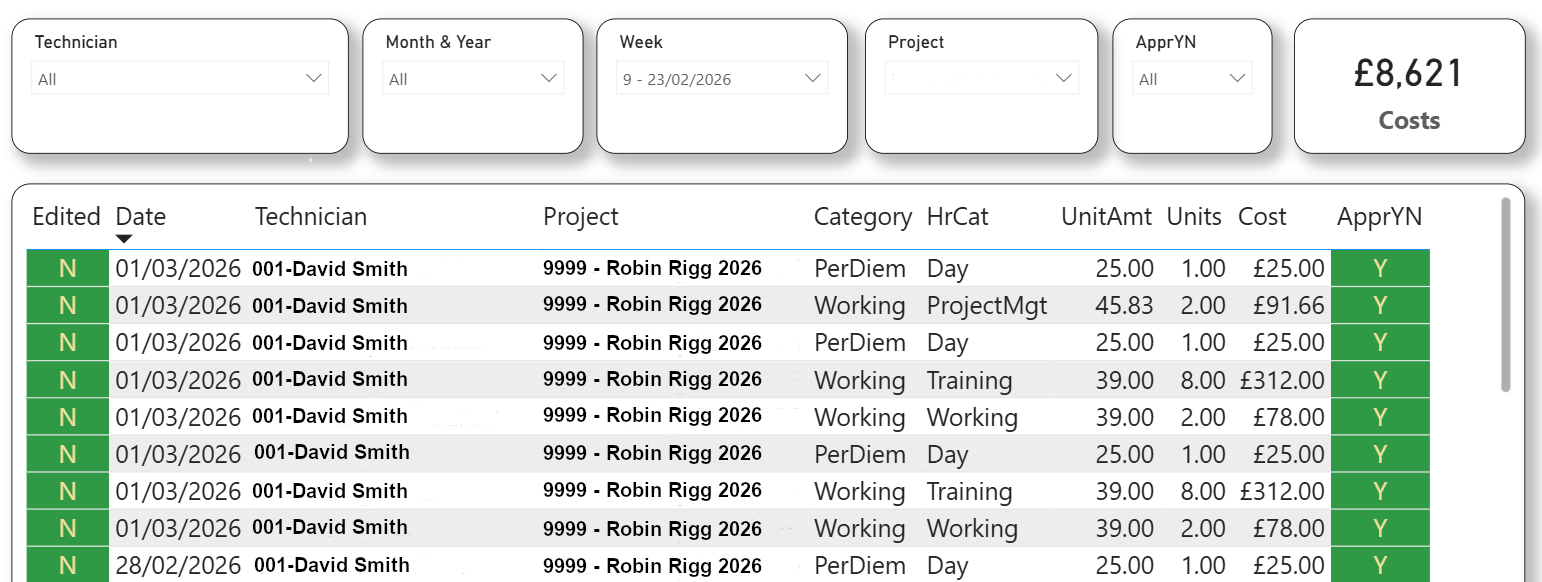Click the 9999 - Robin Rigg 2026 project link
The height and width of the screenshot is (582, 1542).
[x=650, y=268]
